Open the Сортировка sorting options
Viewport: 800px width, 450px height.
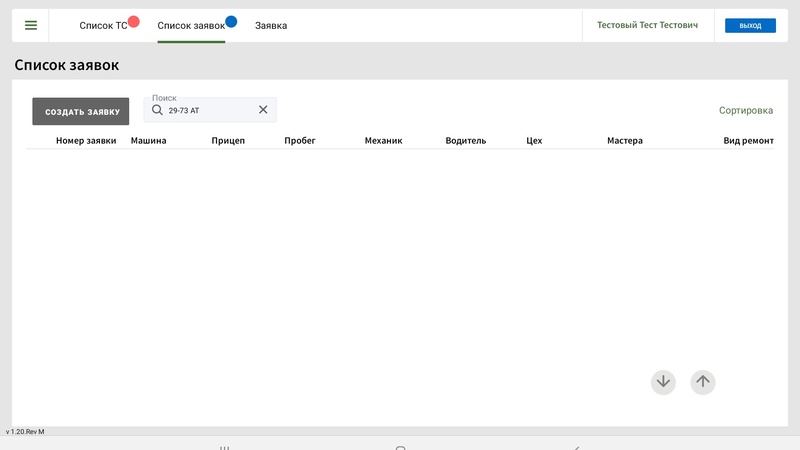746,111
